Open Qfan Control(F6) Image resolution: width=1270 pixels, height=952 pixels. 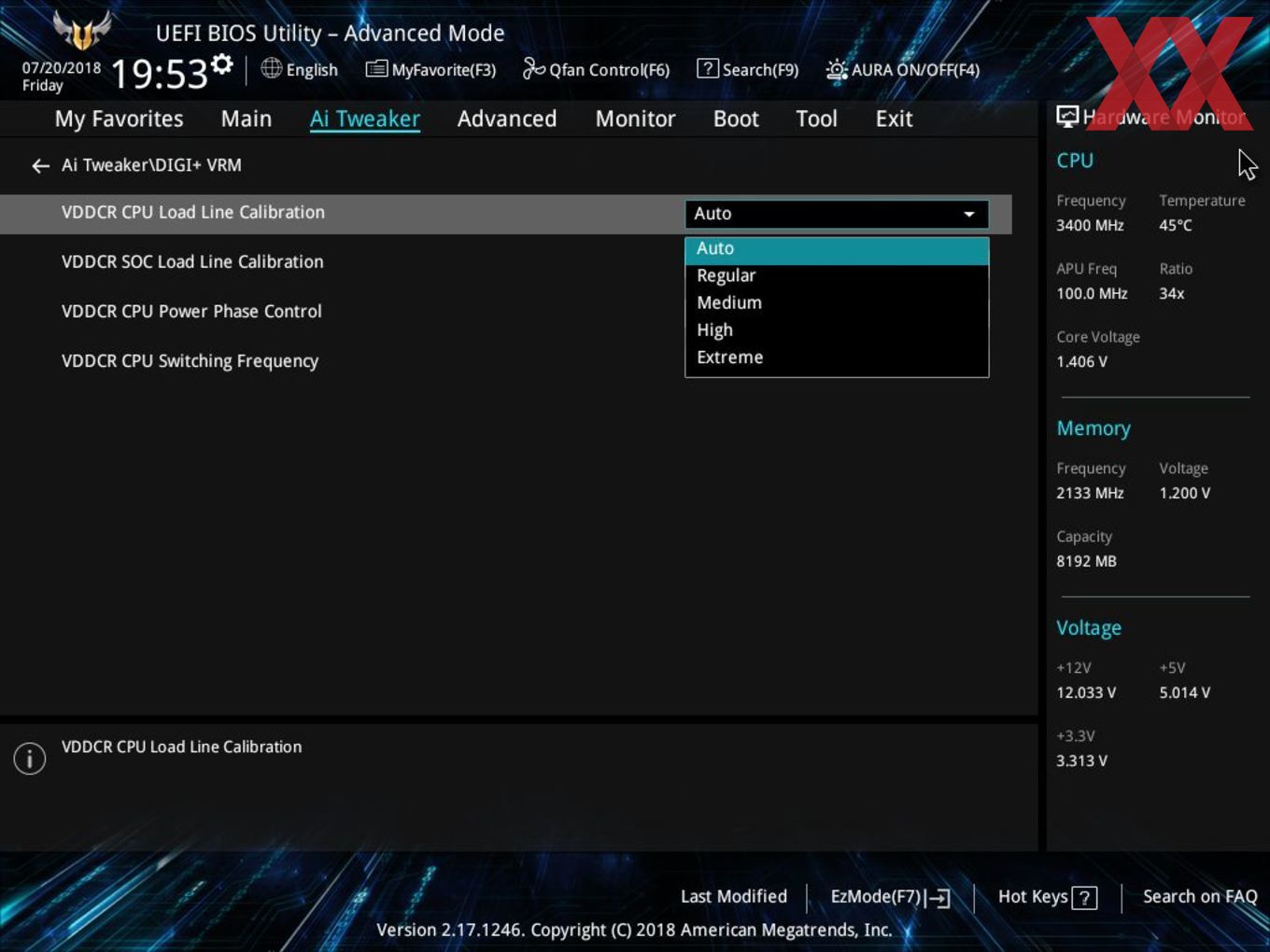pos(596,69)
